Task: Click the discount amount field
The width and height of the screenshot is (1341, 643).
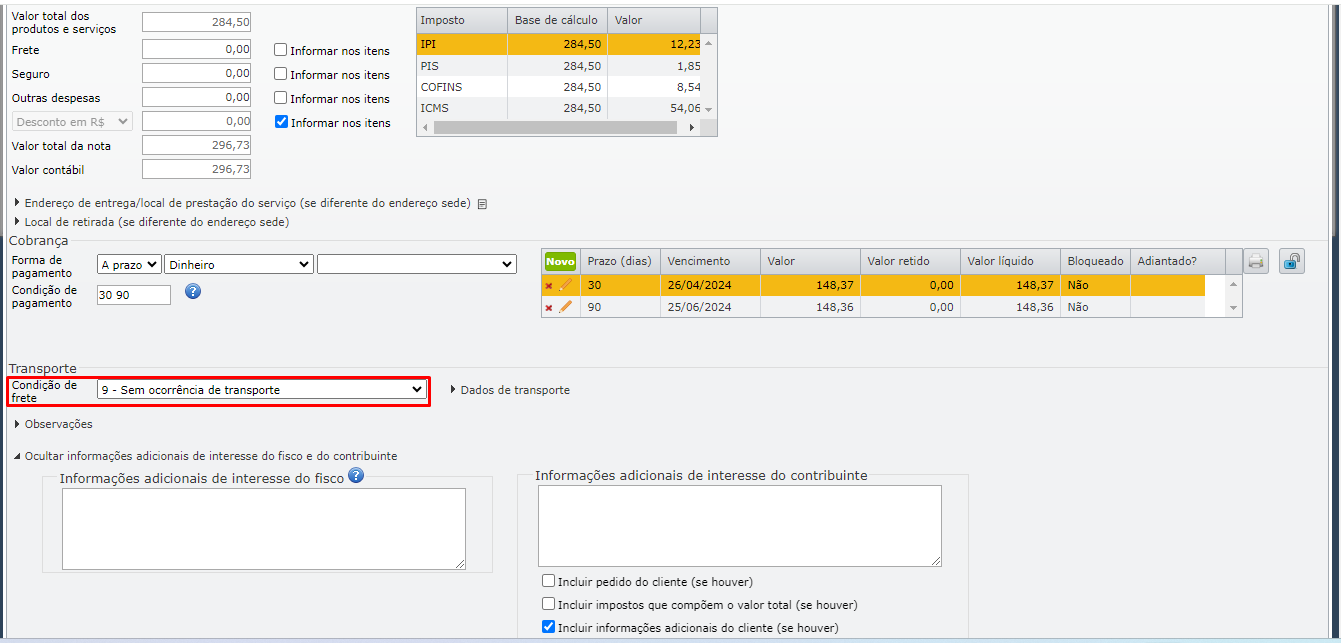Action: (x=196, y=121)
